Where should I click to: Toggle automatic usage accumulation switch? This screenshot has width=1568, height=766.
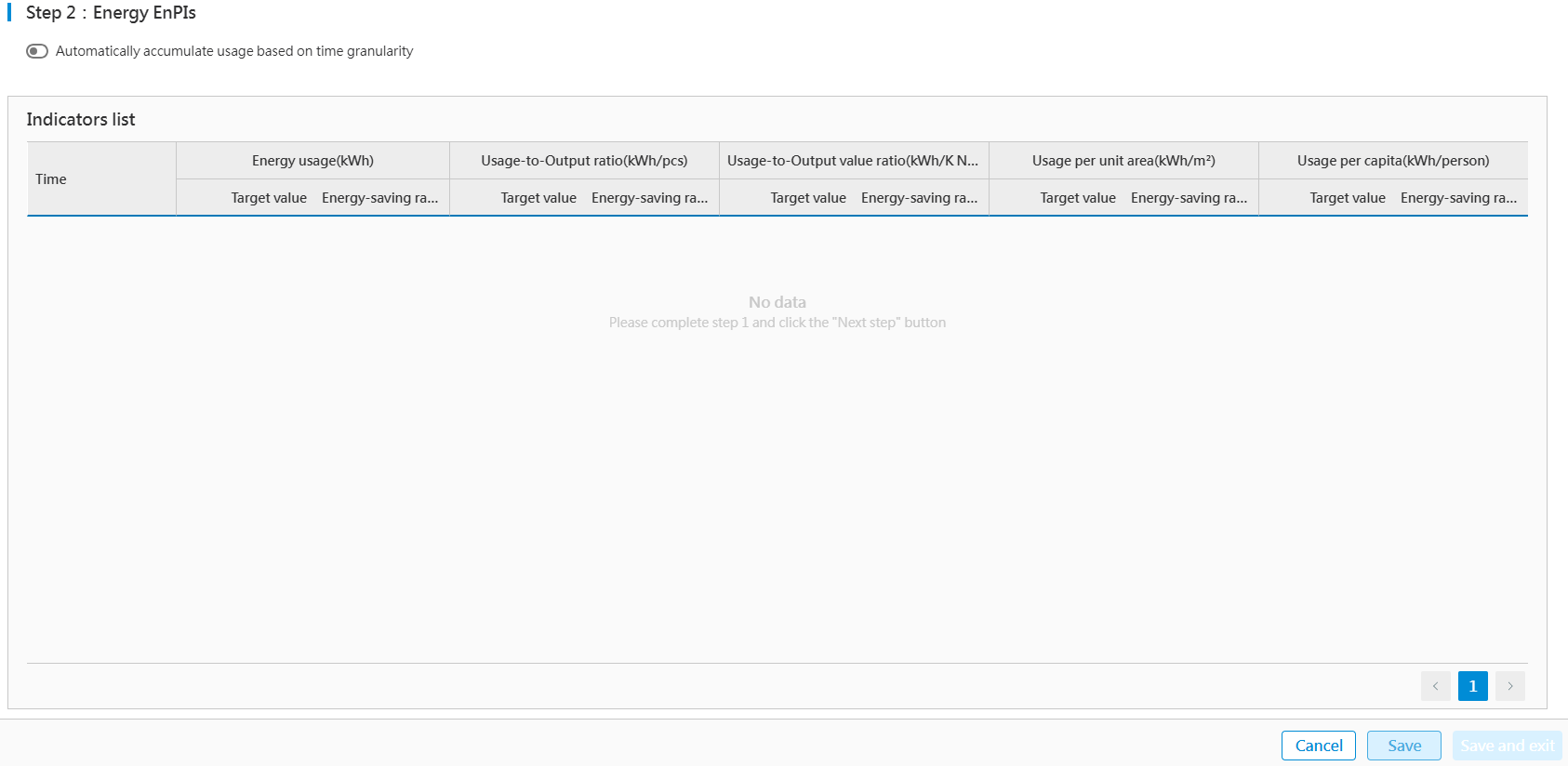click(x=37, y=51)
